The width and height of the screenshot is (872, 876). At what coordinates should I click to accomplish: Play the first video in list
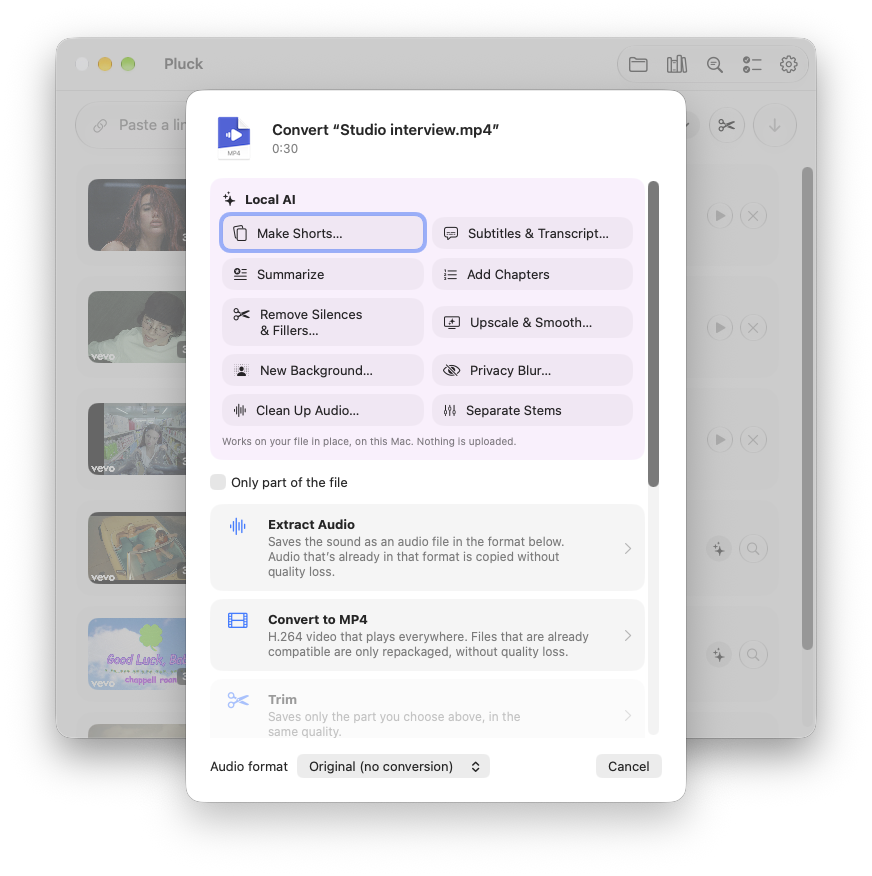point(720,216)
